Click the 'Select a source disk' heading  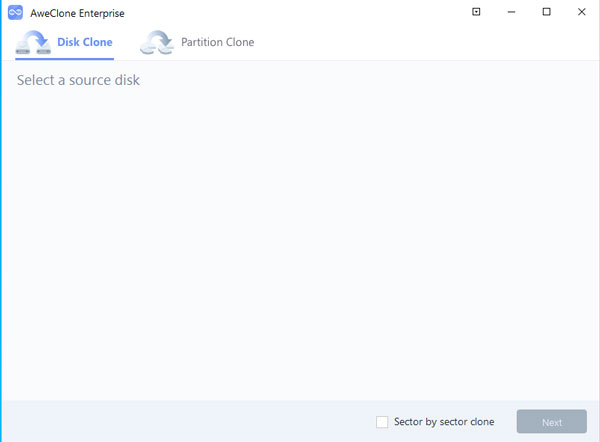(x=78, y=80)
